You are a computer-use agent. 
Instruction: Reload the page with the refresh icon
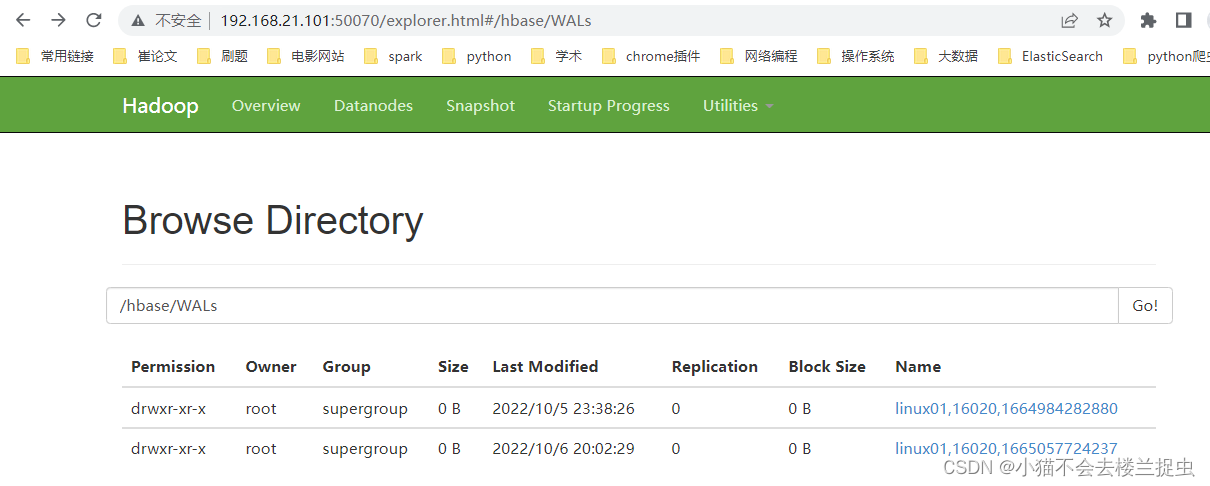click(94, 20)
